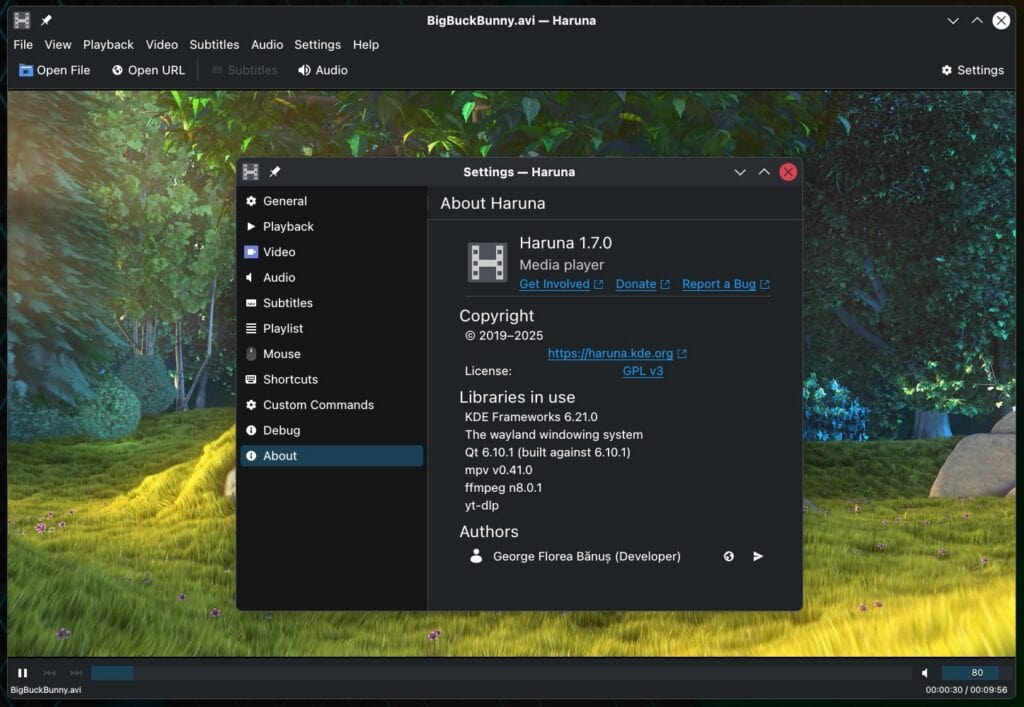The width and height of the screenshot is (1024, 707).
Task: Open the Subtitles menu
Action: click(214, 44)
